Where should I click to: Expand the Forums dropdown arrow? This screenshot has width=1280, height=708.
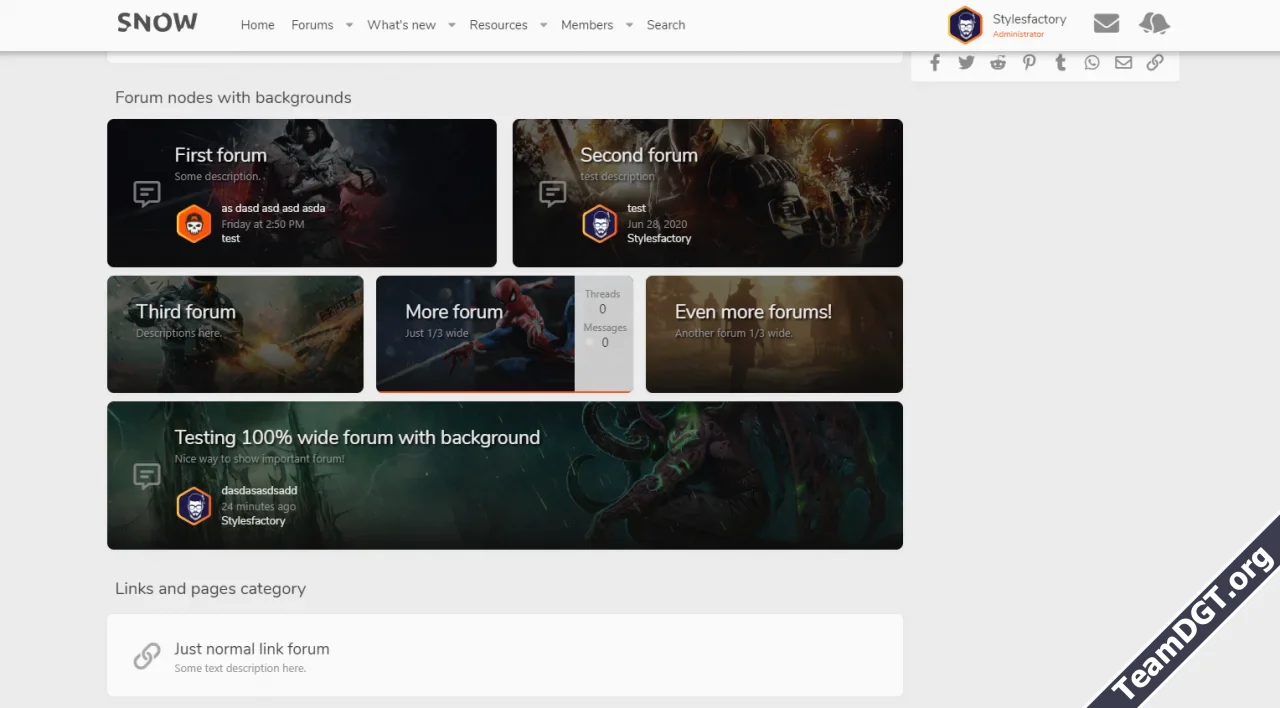(349, 25)
